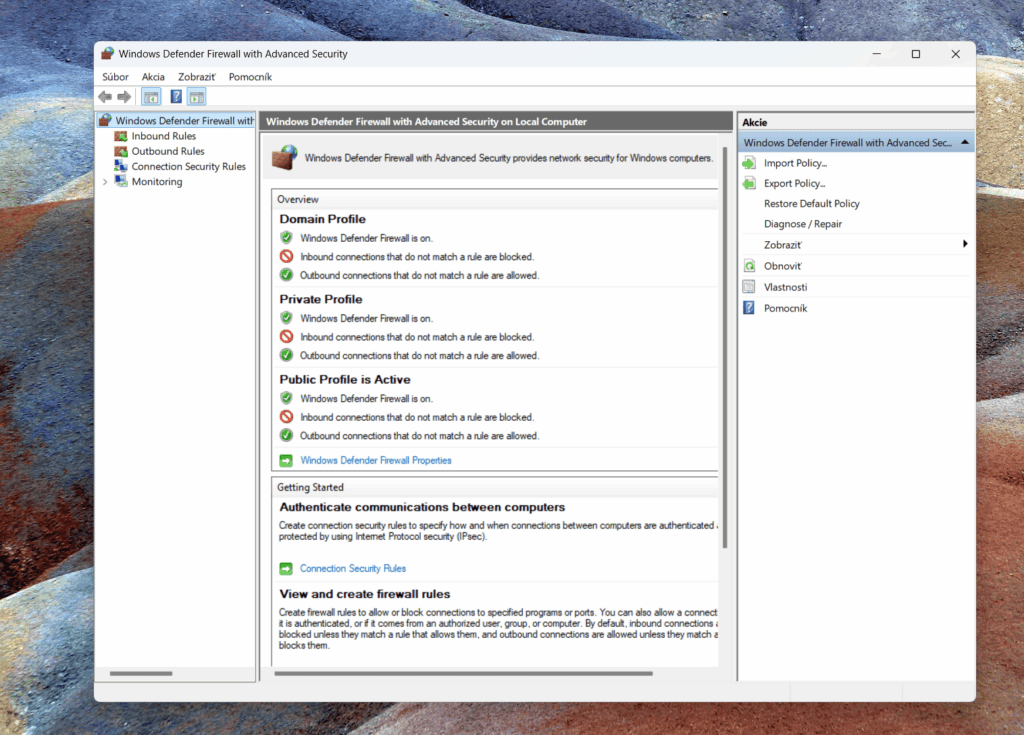Click the center pane vertical scrollbar
This screenshot has width=1024, height=735.
(x=725, y=347)
